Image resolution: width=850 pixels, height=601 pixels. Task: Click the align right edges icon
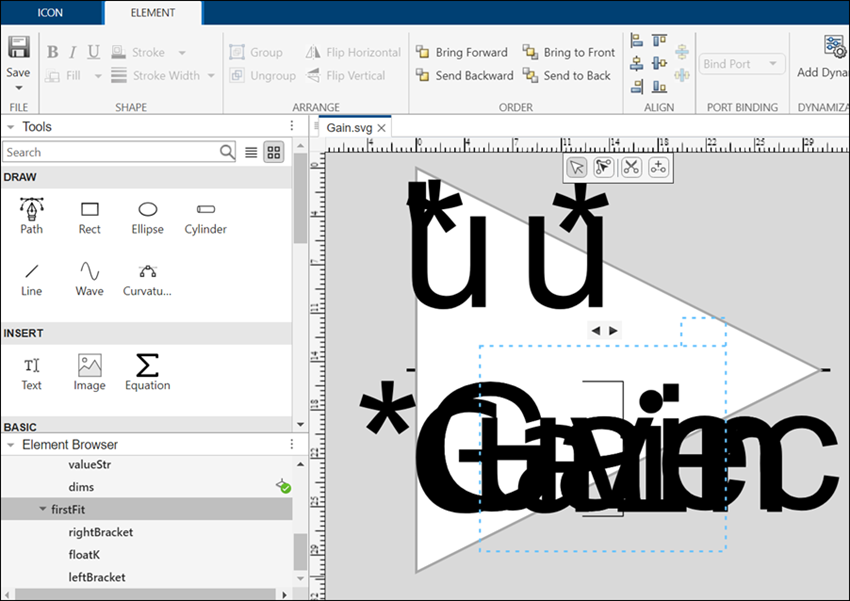point(636,86)
